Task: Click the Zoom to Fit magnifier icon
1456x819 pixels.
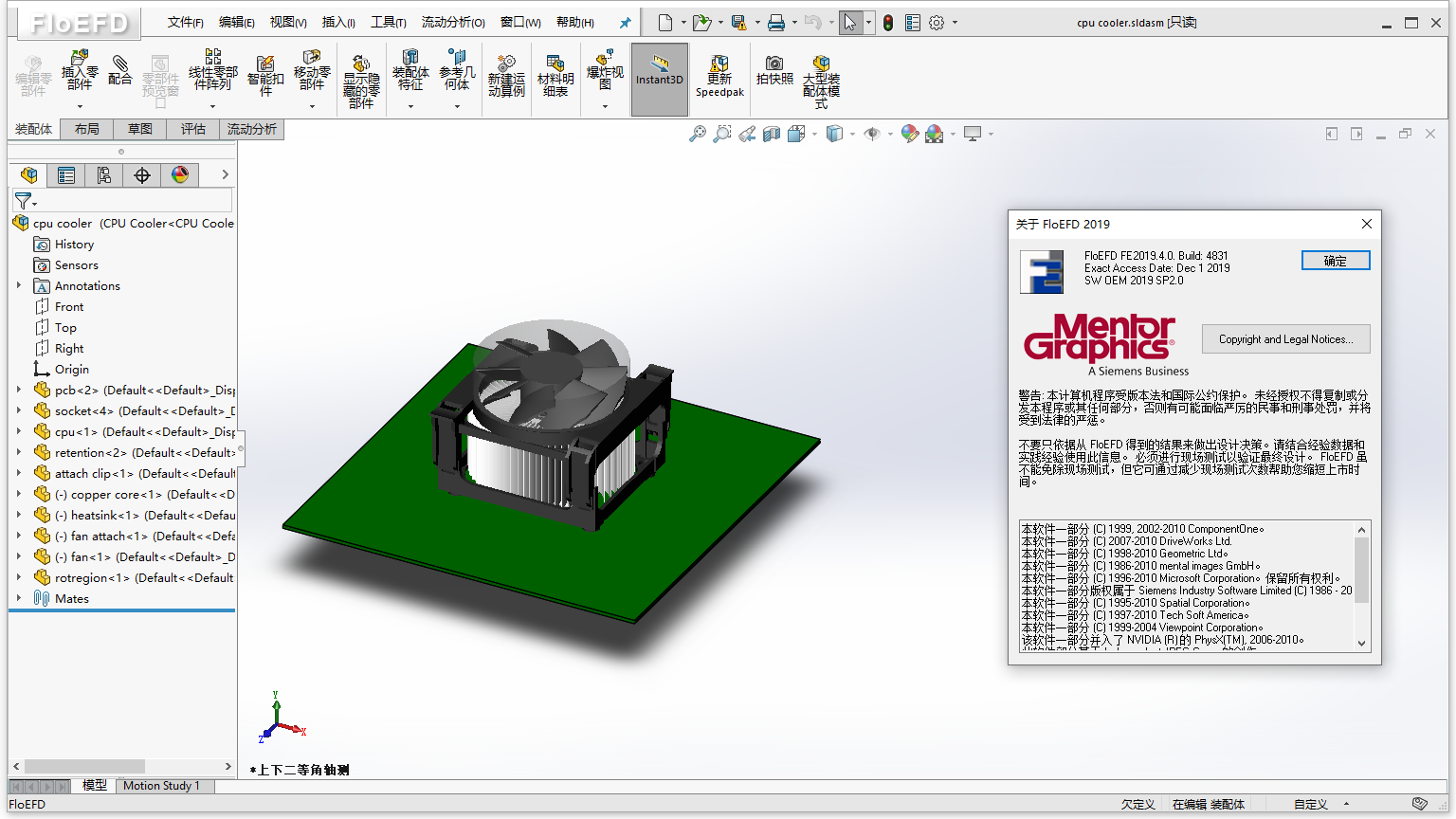Action: pos(697,134)
